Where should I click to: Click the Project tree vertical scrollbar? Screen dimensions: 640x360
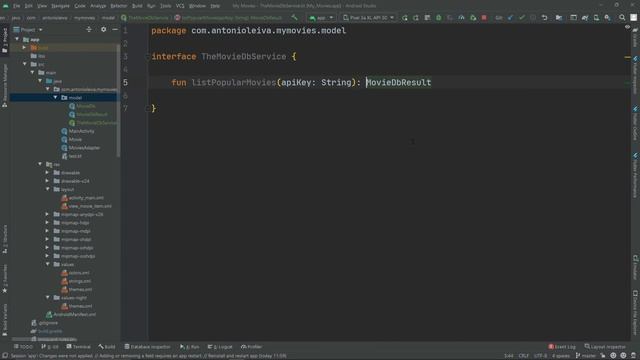pyautogui.click(x=118, y=100)
